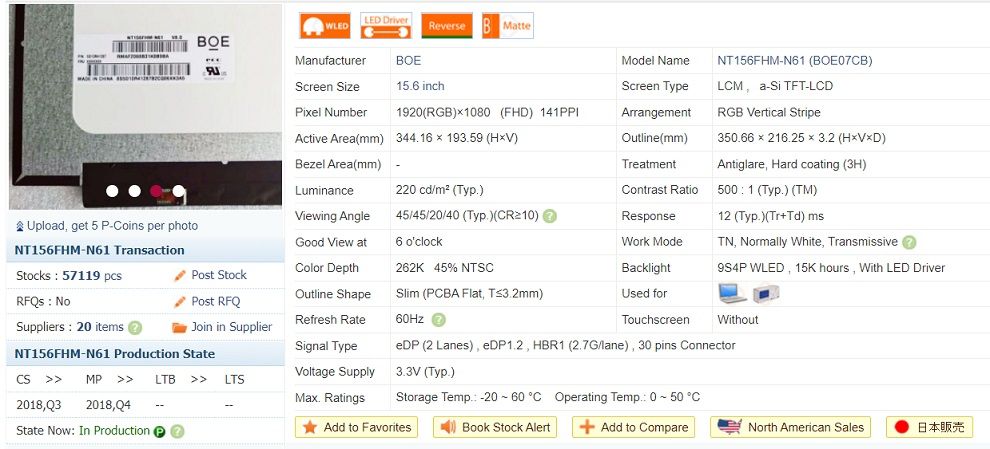Image resolution: width=990 pixels, height=449 pixels.
Task: Click the Touchscreen Without value
Action: [737, 320]
